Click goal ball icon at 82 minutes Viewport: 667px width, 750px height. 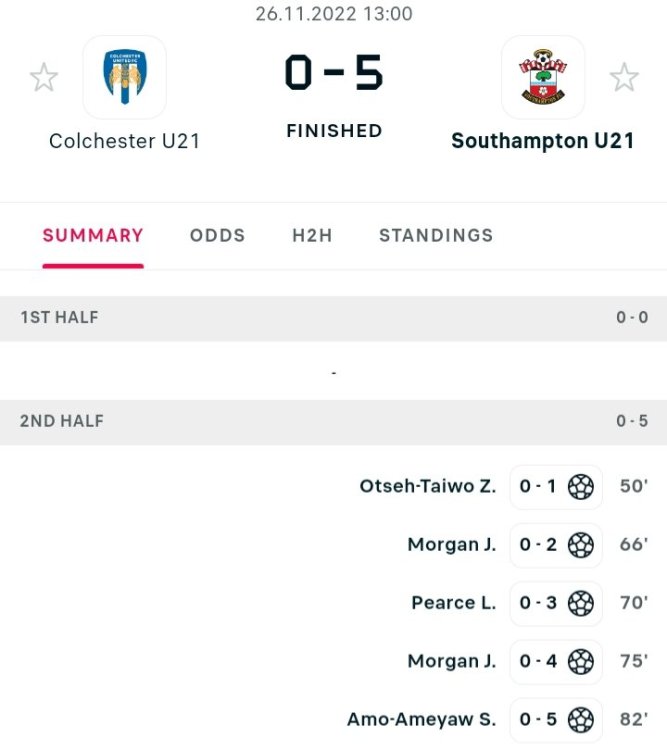pos(581,719)
